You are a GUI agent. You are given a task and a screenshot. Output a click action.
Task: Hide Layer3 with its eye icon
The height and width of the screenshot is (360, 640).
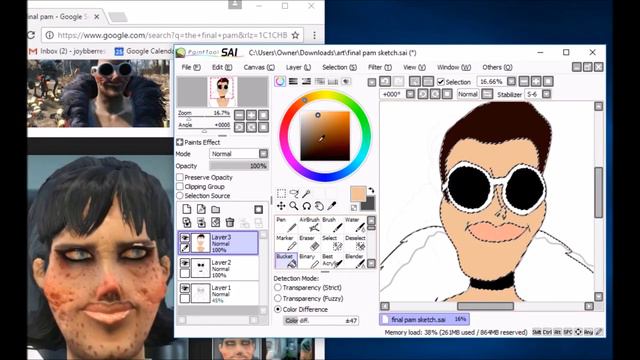pyautogui.click(x=185, y=238)
